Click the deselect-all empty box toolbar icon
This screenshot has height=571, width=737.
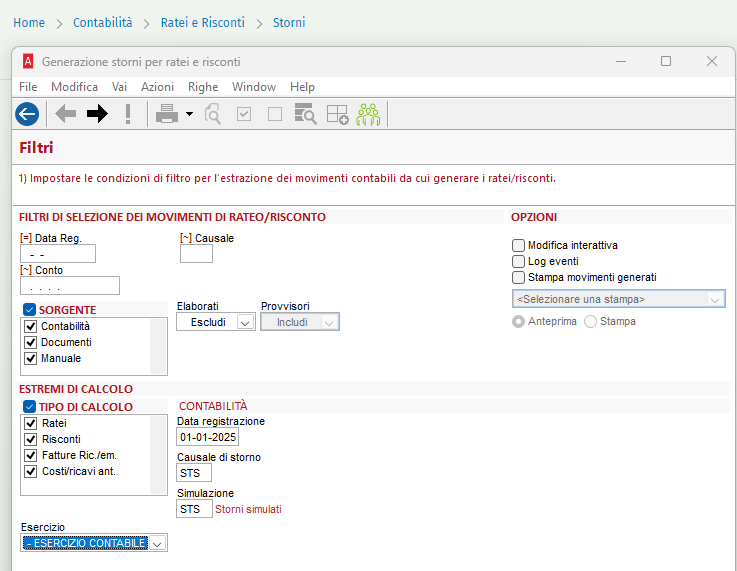coord(275,114)
